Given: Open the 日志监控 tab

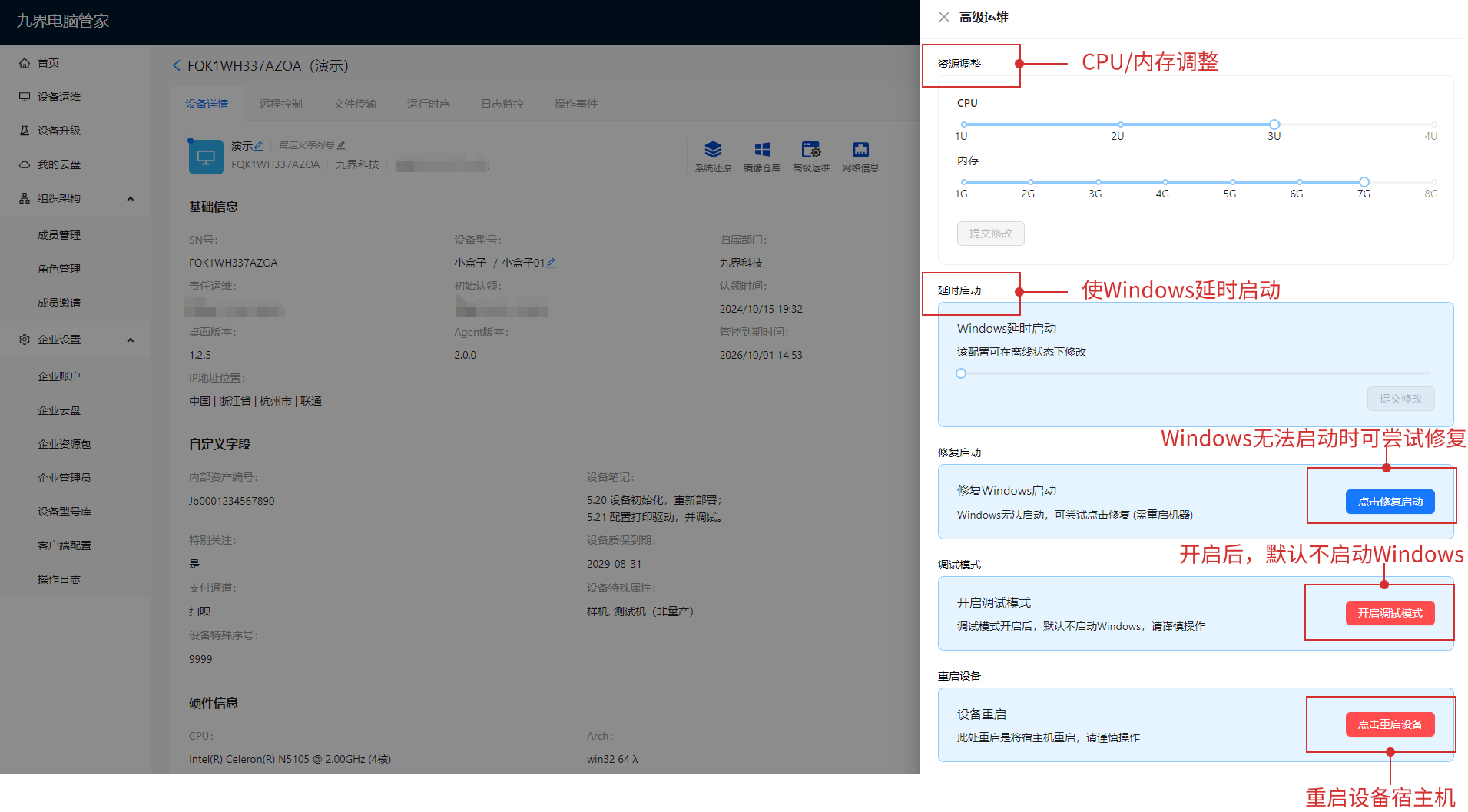Looking at the screenshot, I should click(502, 104).
